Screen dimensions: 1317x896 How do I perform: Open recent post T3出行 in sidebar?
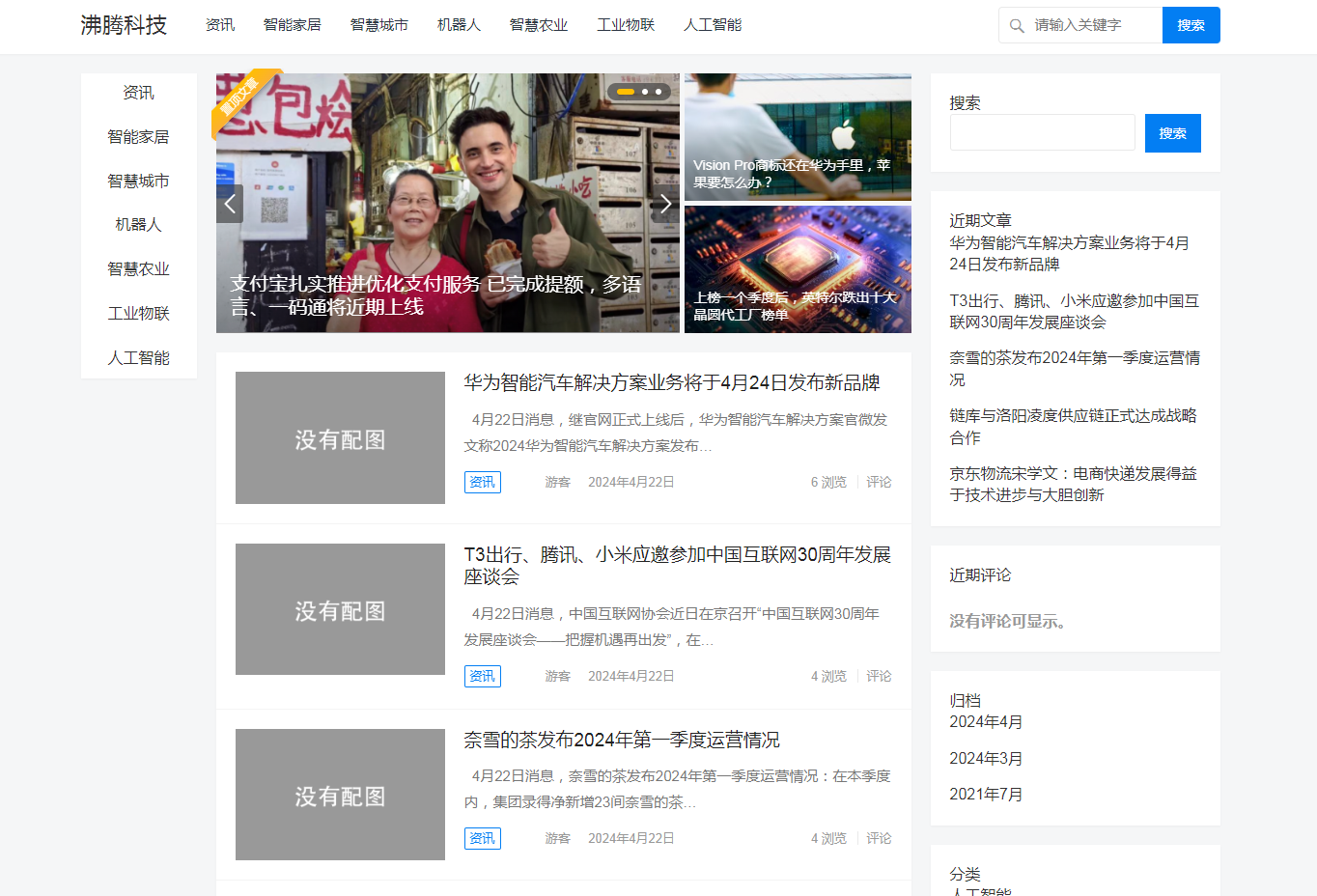click(1074, 312)
